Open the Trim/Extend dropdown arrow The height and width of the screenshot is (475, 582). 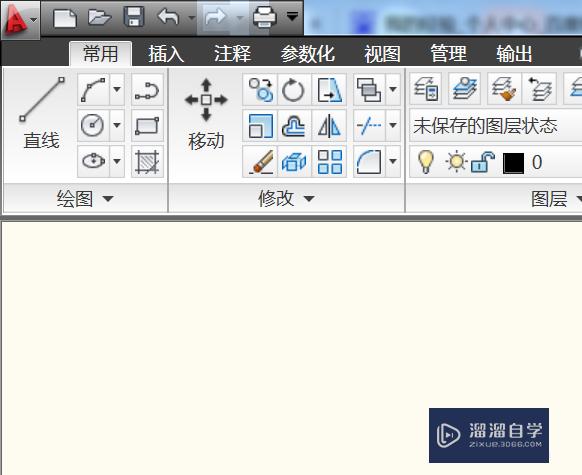[393, 125]
